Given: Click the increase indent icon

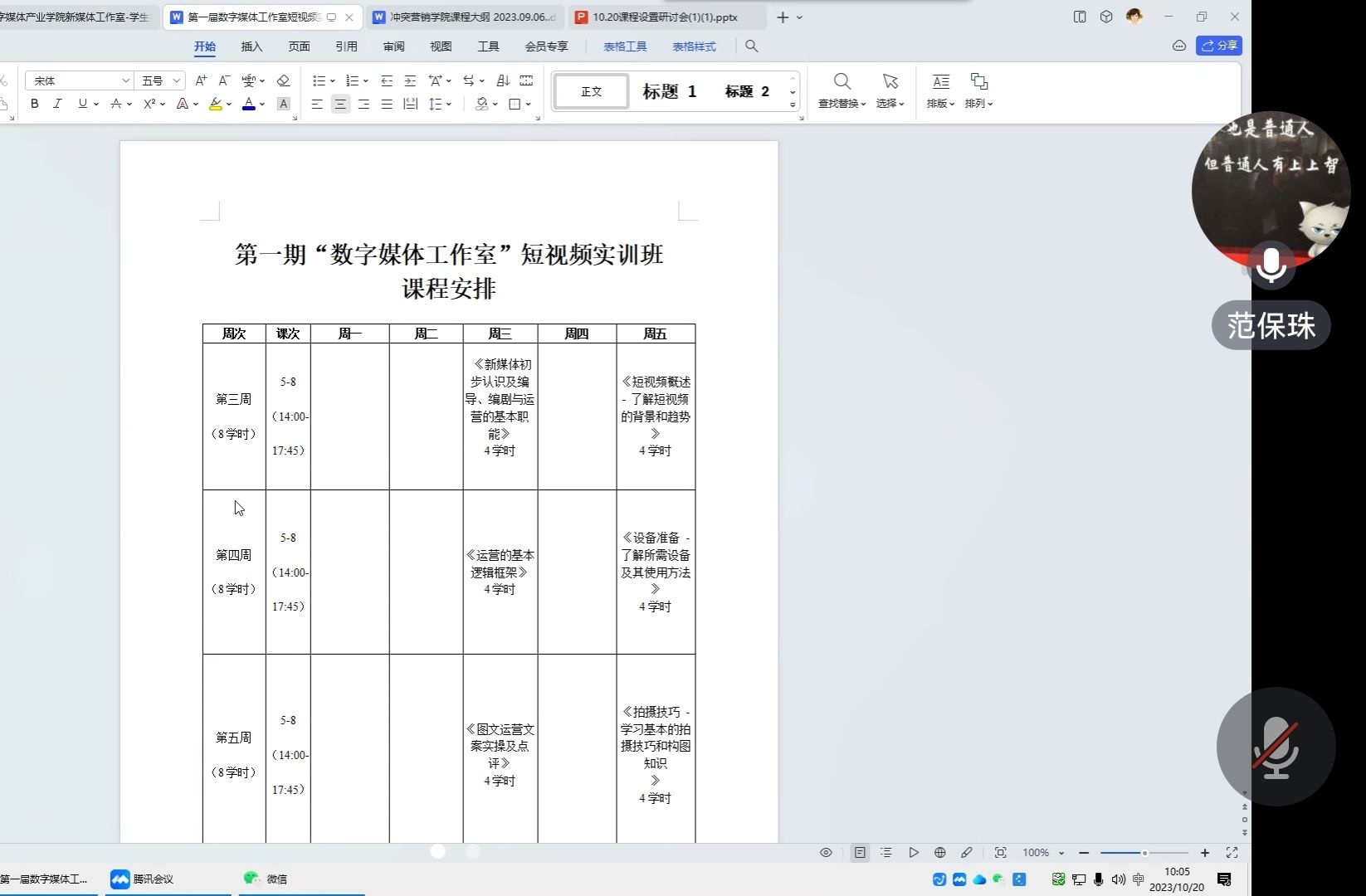Looking at the screenshot, I should [x=410, y=80].
